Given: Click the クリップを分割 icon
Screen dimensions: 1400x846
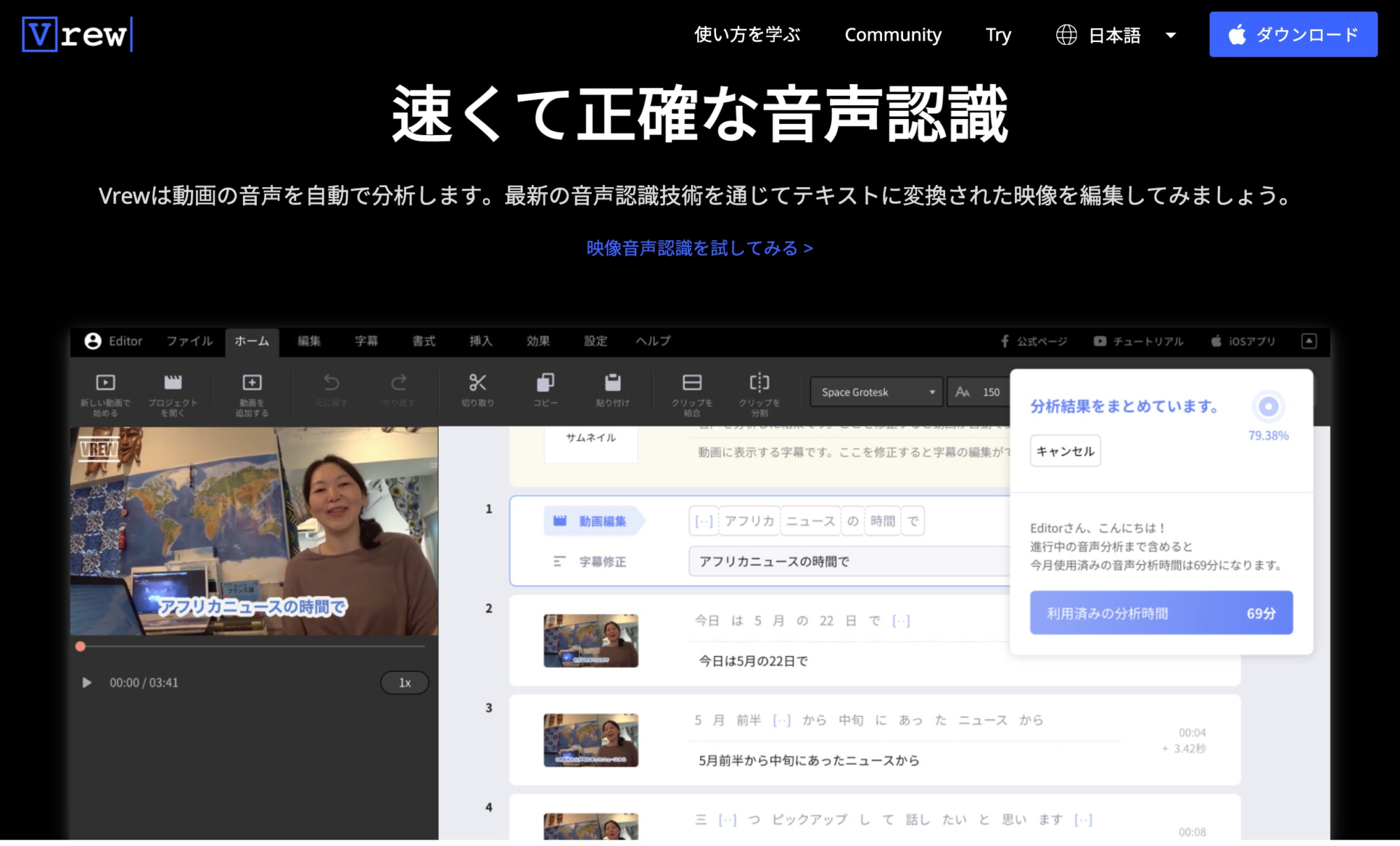Looking at the screenshot, I should [759, 382].
